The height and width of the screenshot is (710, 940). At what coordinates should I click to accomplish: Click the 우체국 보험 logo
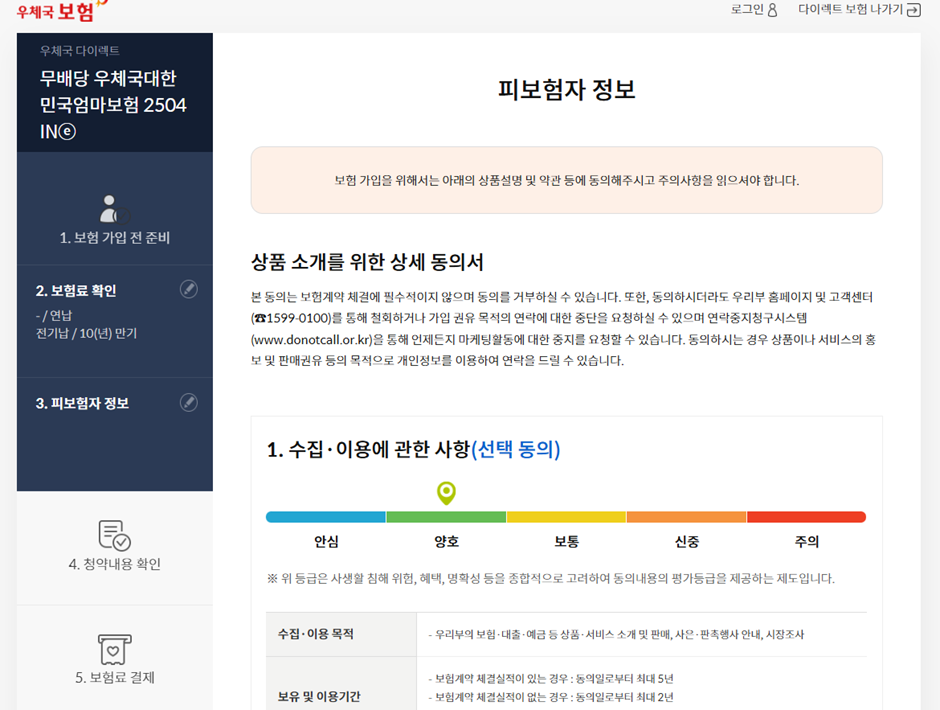pos(61,11)
